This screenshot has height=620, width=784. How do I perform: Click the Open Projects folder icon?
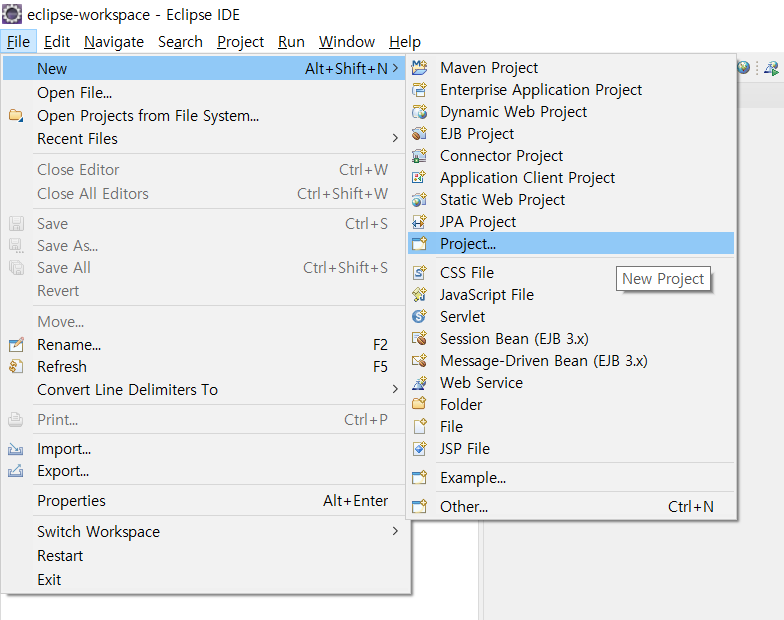[x=16, y=115]
